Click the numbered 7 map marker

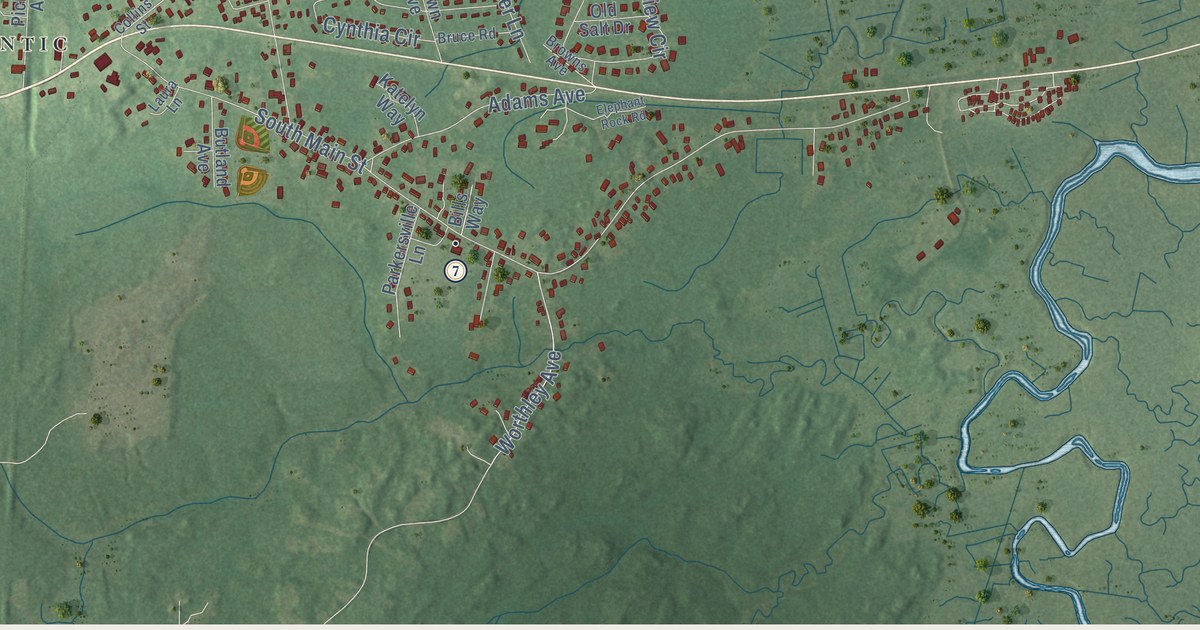(455, 270)
